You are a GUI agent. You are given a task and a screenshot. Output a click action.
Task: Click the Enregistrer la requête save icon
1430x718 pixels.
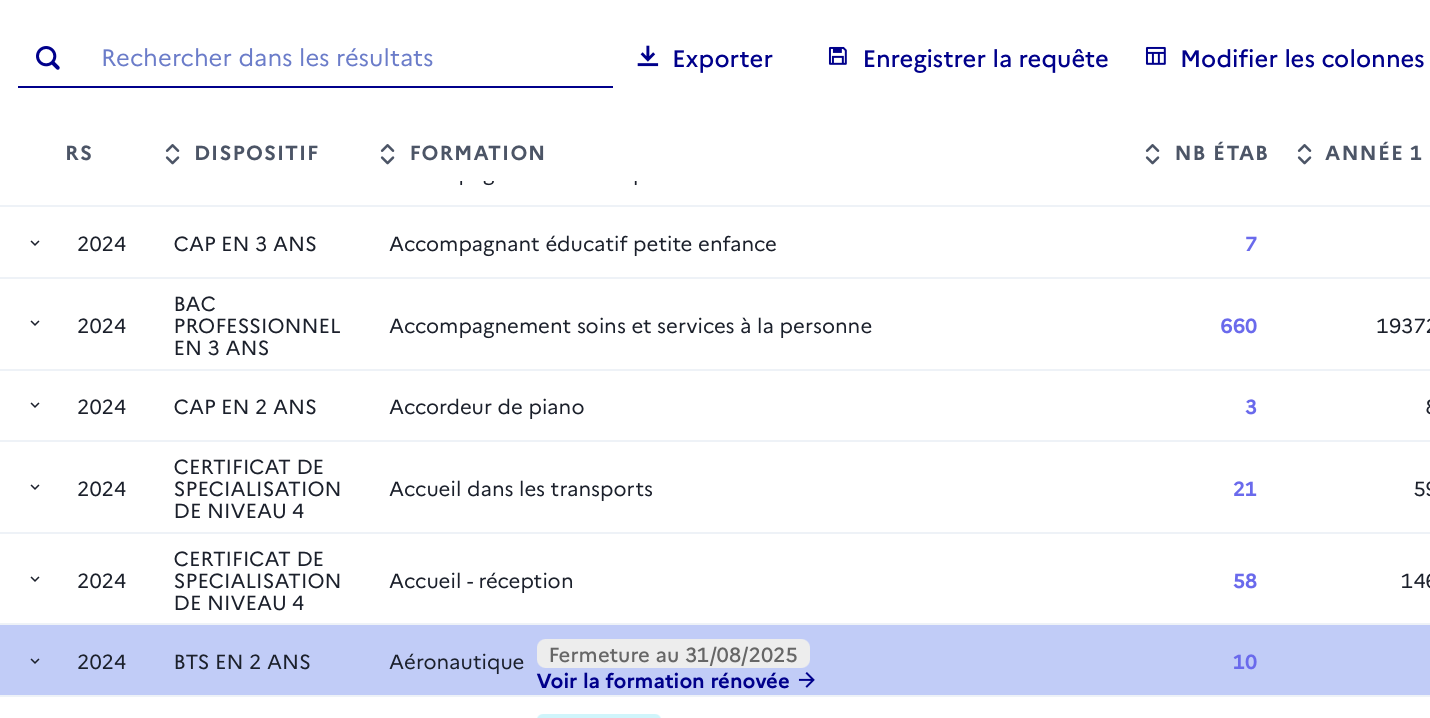pos(838,57)
